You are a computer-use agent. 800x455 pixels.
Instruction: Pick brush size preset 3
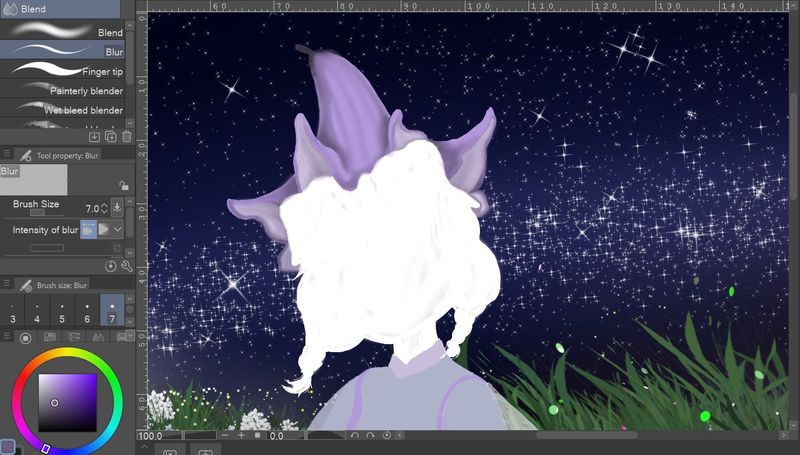(13, 313)
